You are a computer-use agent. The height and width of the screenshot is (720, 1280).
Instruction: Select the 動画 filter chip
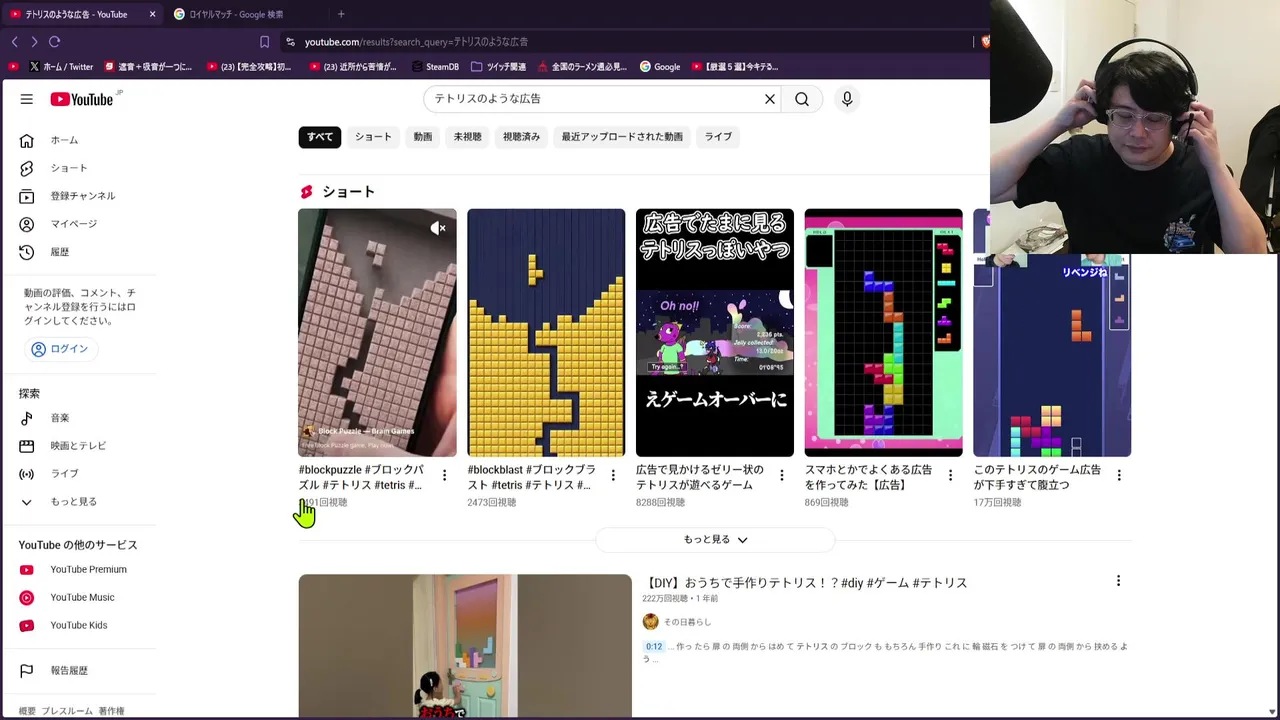tap(423, 137)
